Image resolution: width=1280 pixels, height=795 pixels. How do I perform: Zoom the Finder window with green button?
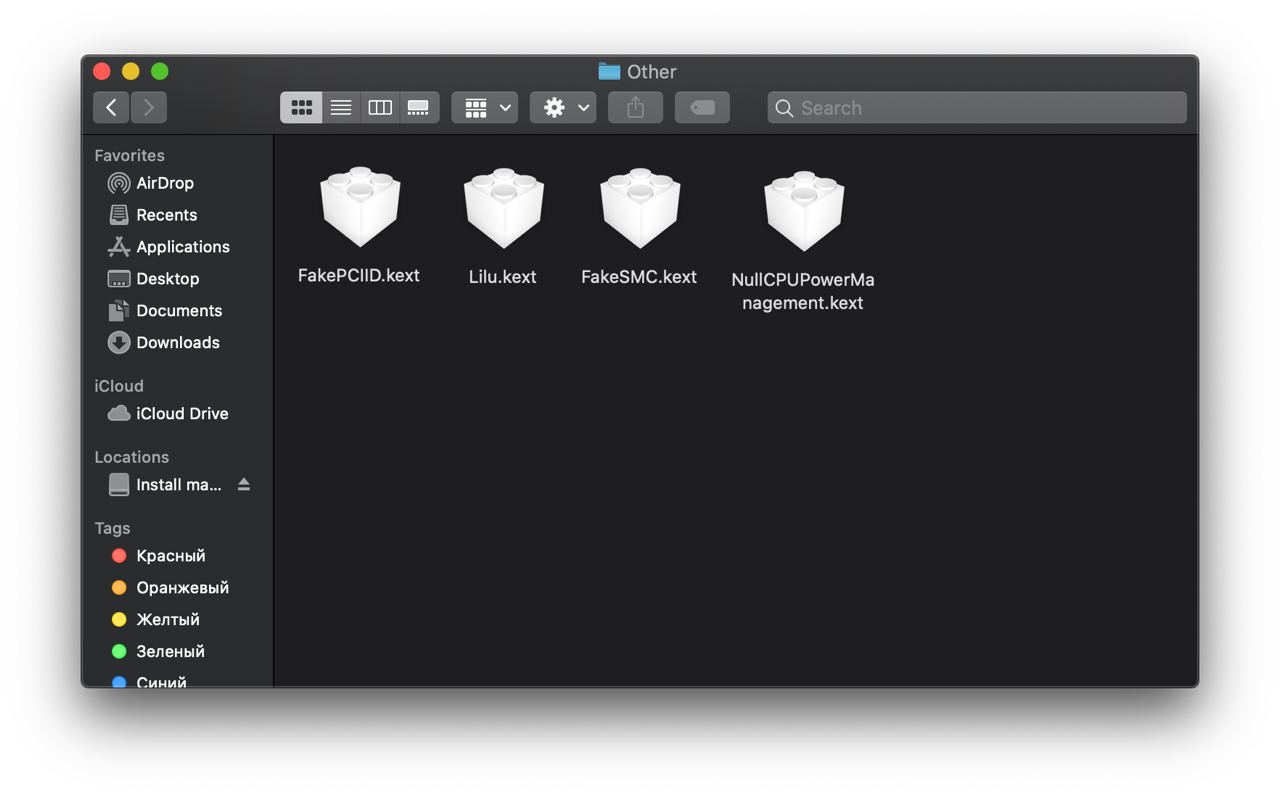(160, 71)
